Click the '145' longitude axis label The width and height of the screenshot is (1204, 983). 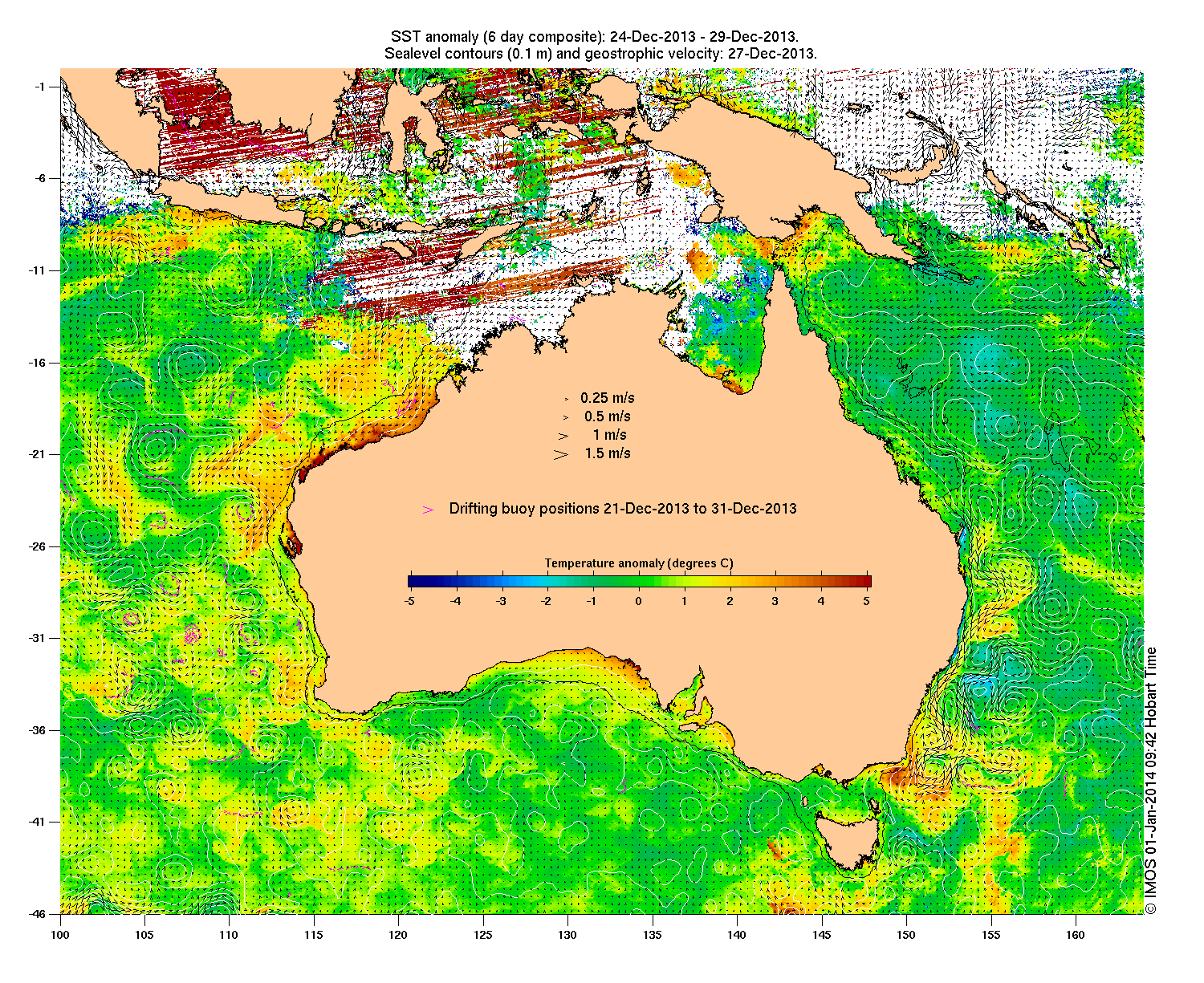822,934
